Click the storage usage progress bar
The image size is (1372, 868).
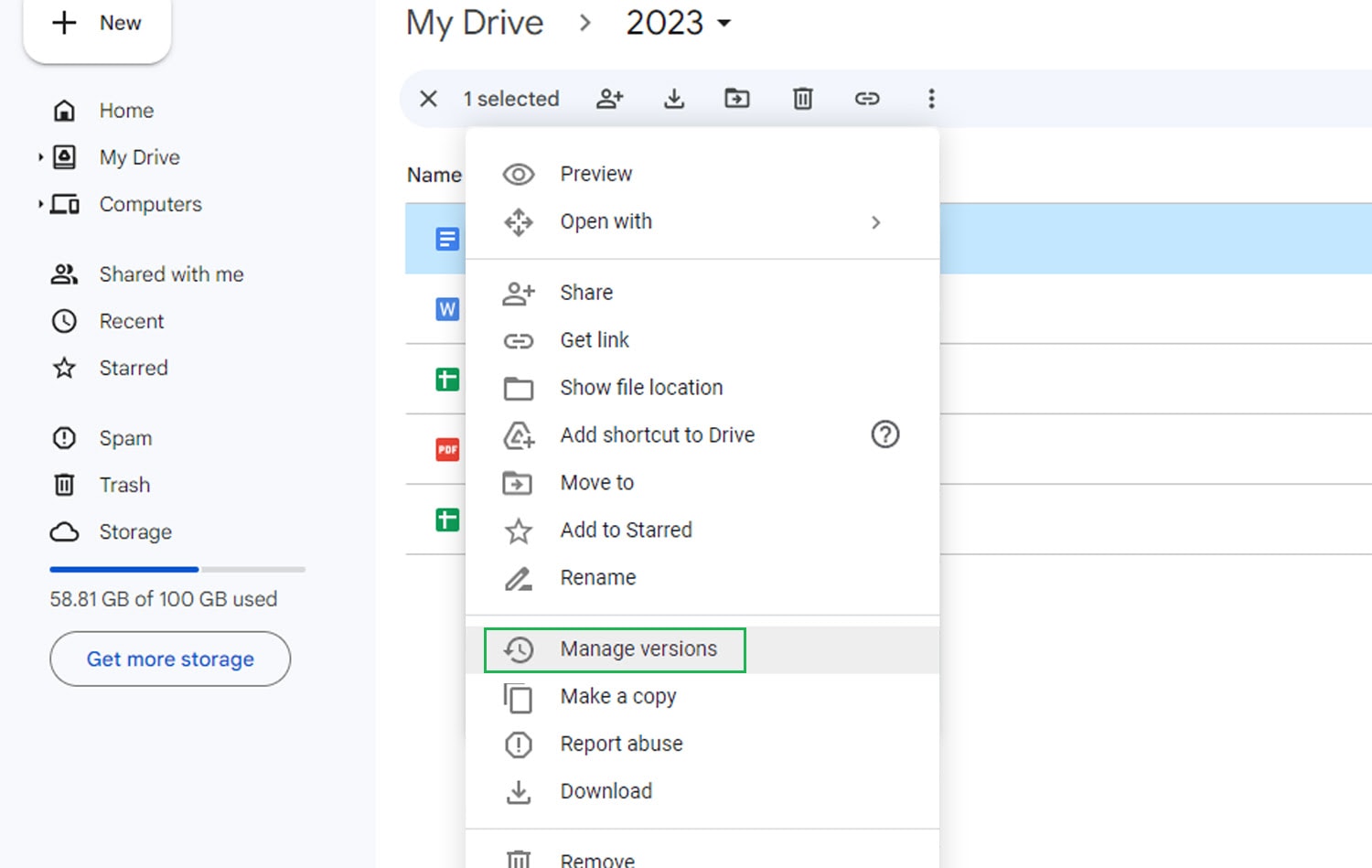click(x=177, y=569)
